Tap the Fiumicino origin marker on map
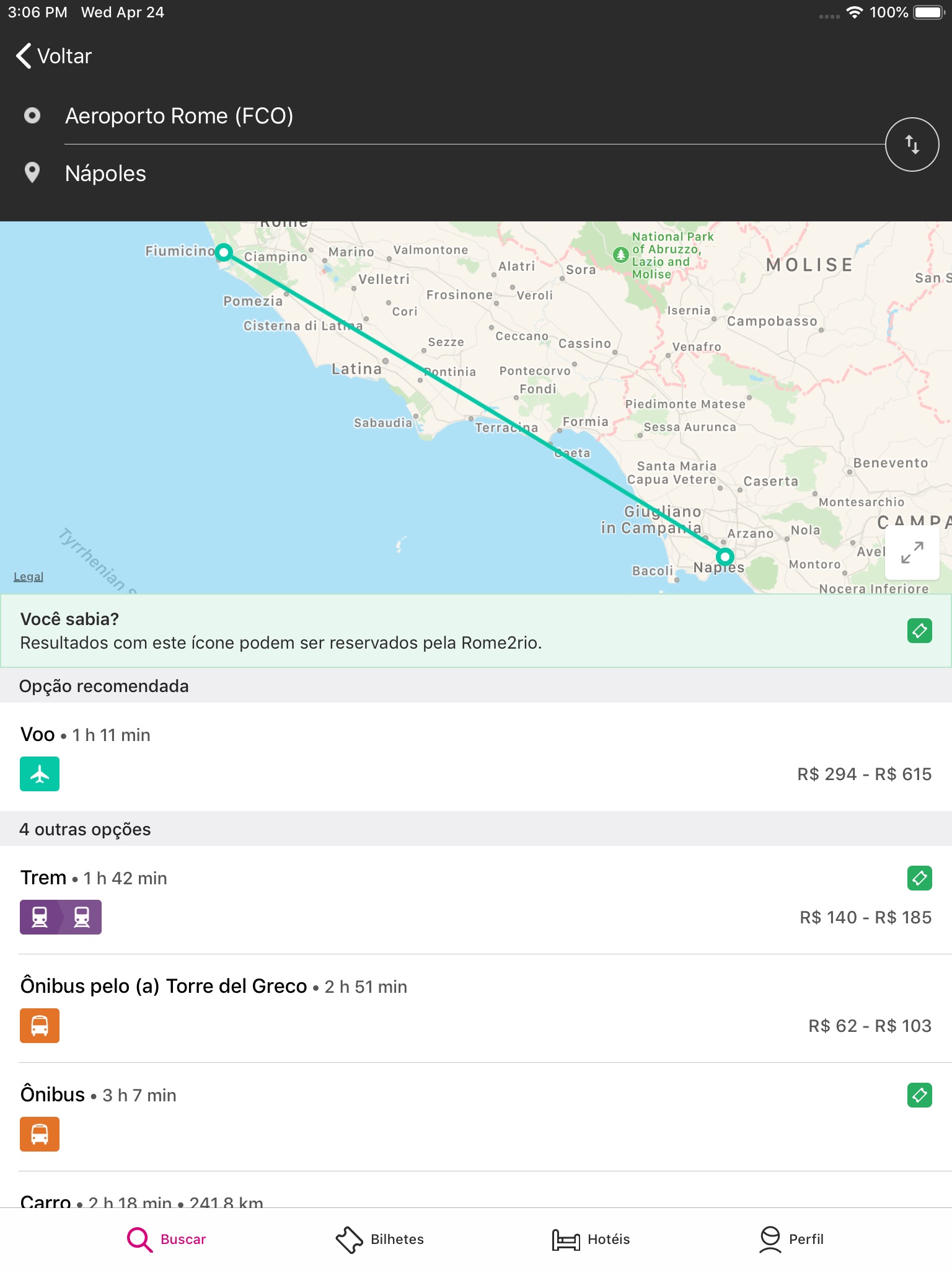 point(224,252)
